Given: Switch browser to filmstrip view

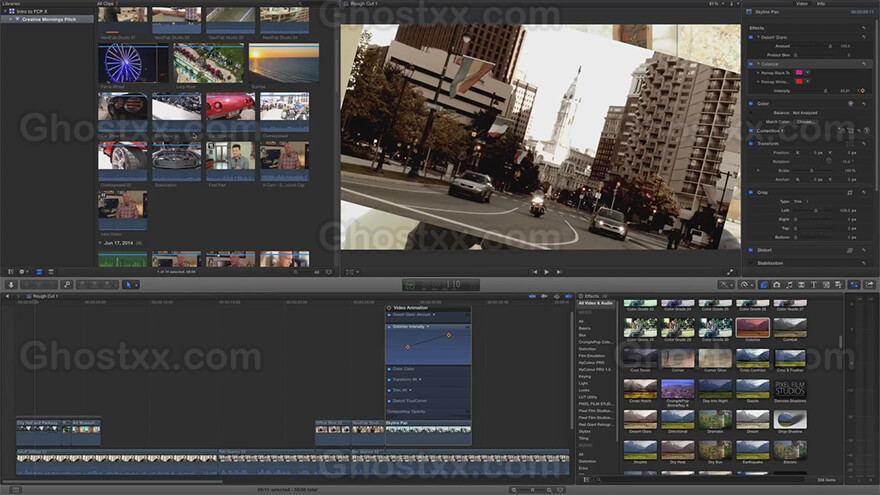Looking at the screenshot, I should [39, 272].
